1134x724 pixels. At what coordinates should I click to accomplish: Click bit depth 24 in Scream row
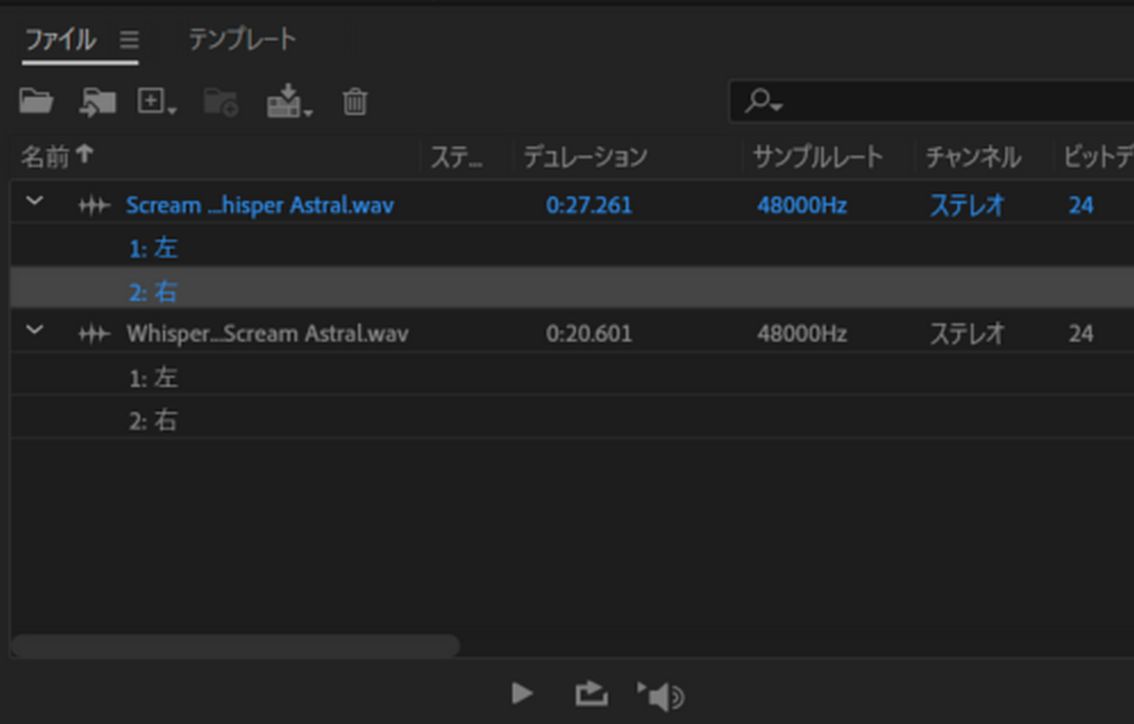pyautogui.click(x=1081, y=205)
